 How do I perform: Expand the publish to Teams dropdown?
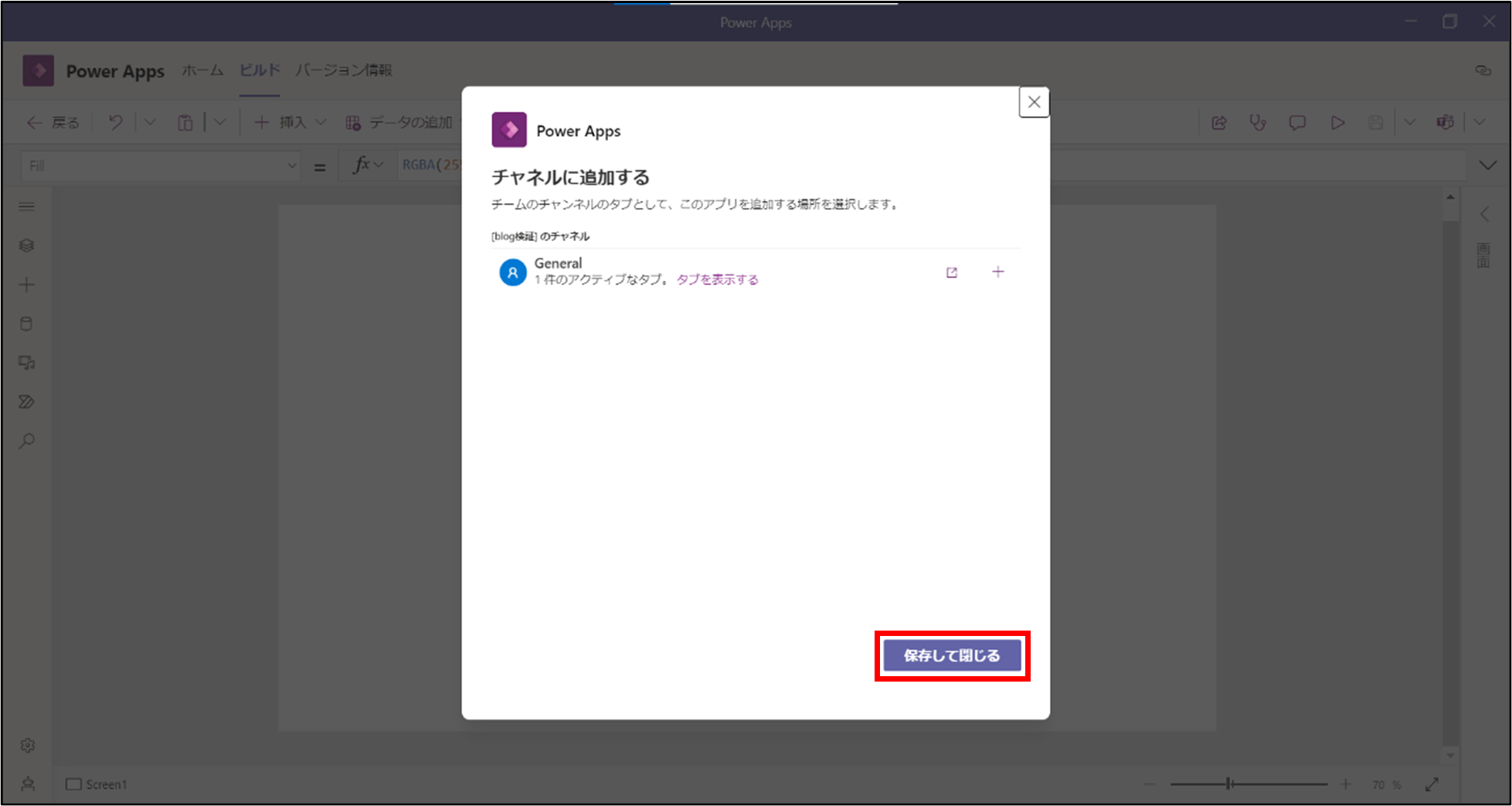[1480, 122]
